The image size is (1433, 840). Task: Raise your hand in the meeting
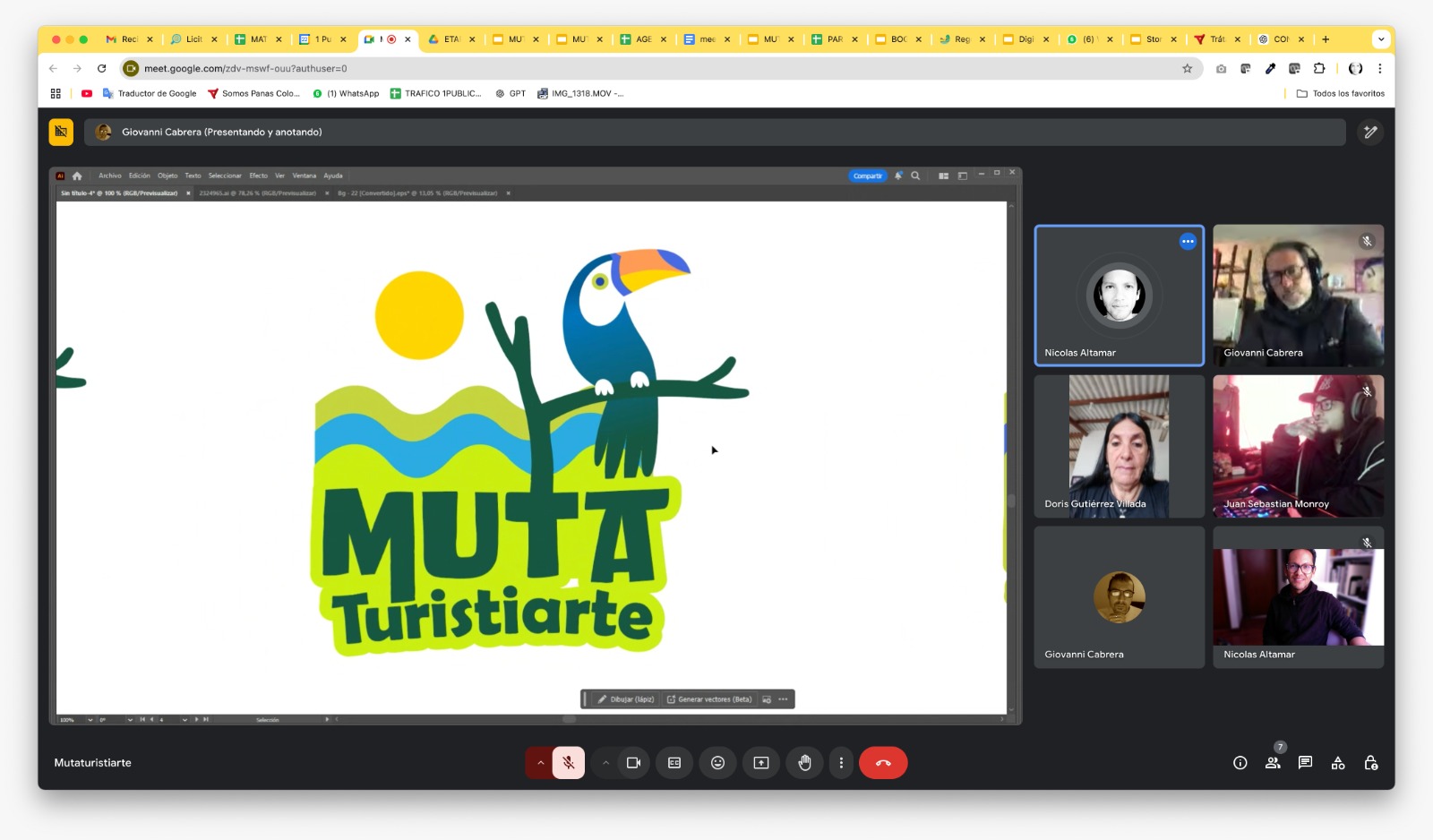point(804,763)
